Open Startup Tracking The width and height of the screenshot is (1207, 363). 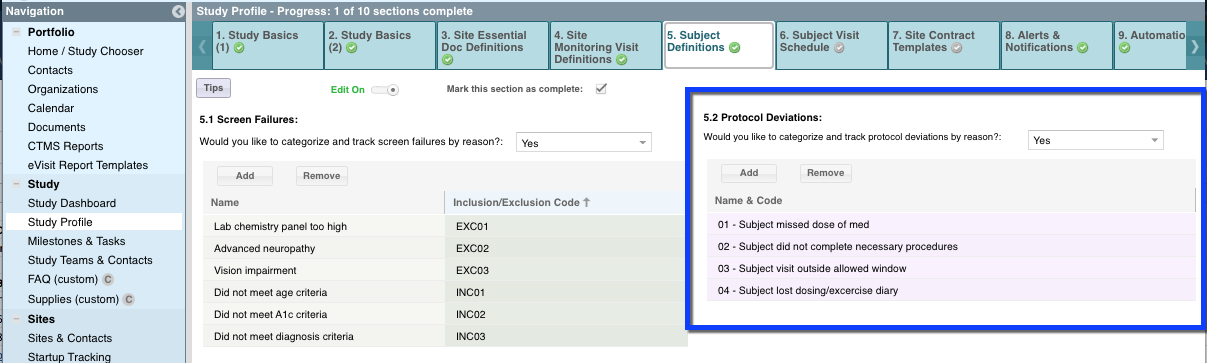pyautogui.click(x=70, y=357)
